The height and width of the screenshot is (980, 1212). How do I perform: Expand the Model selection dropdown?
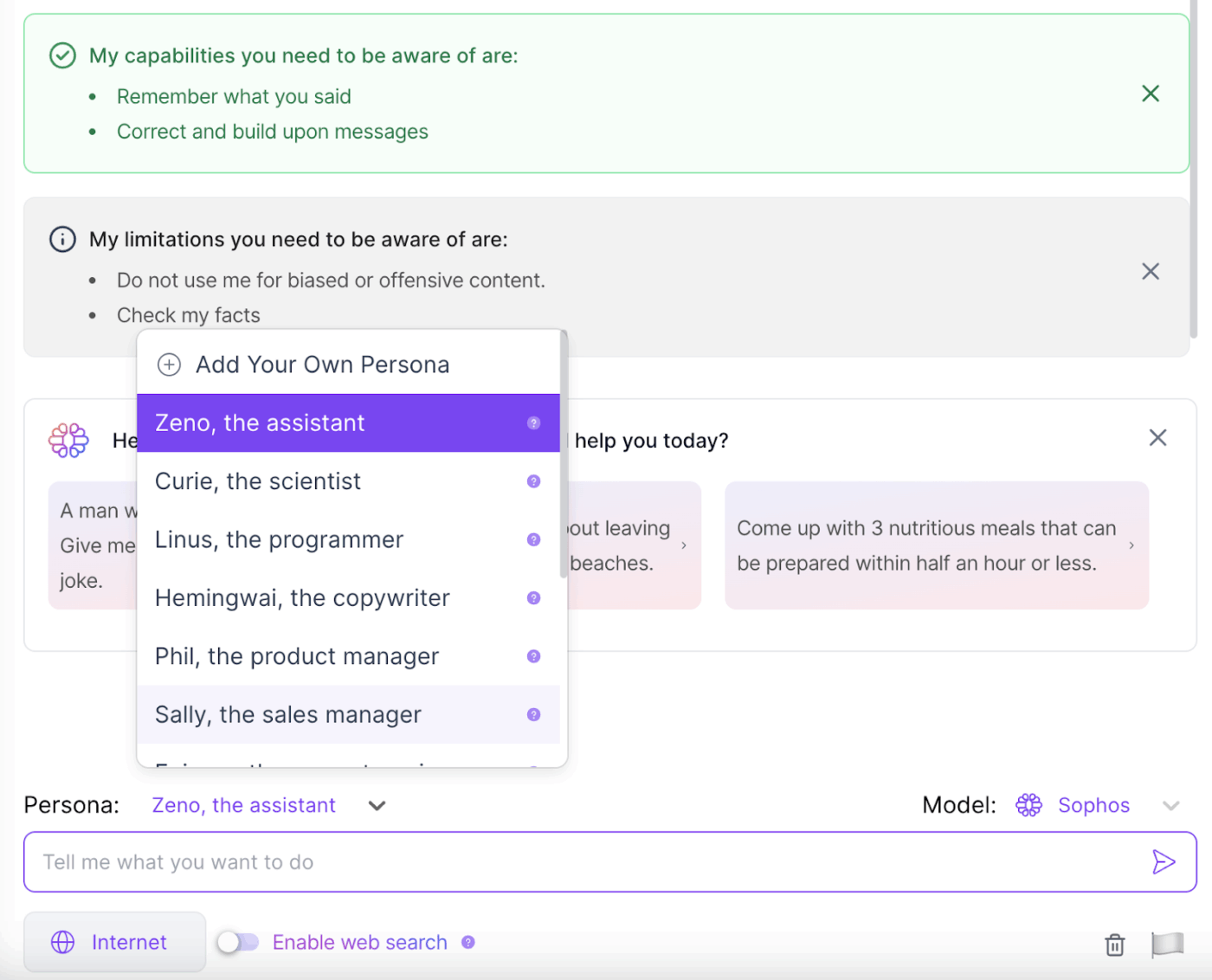(1170, 805)
